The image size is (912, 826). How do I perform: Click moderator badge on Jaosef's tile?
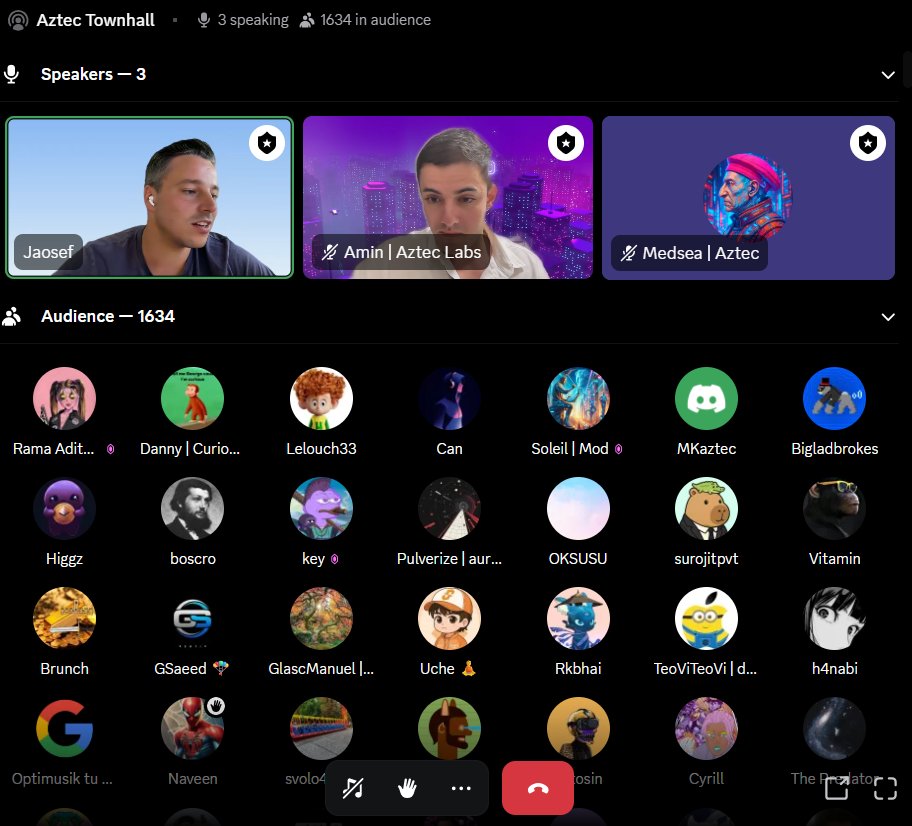coord(267,143)
